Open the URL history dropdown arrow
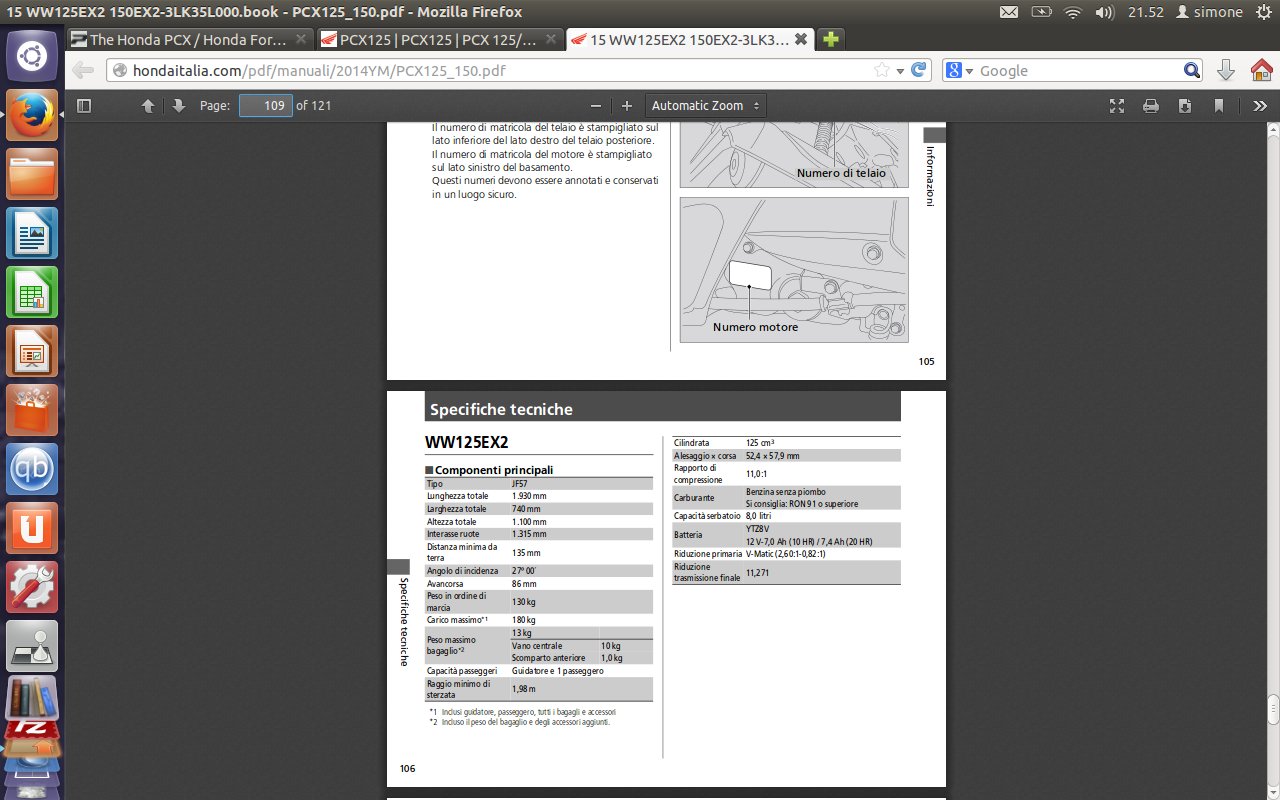 [899, 71]
